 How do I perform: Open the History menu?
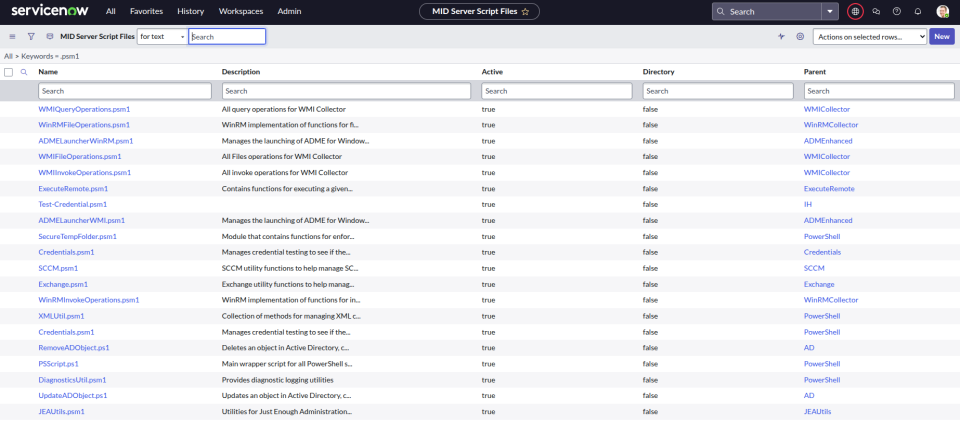190,11
